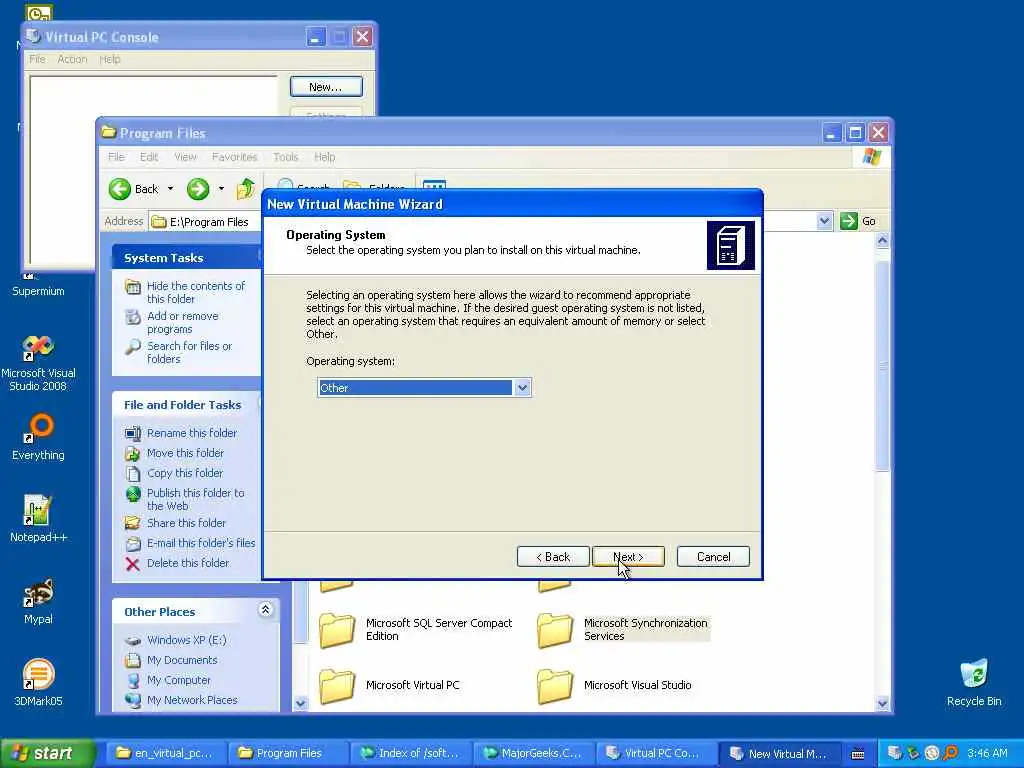Click the Up folder icon
The image size is (1024, 768).
(x=246, y=189)
